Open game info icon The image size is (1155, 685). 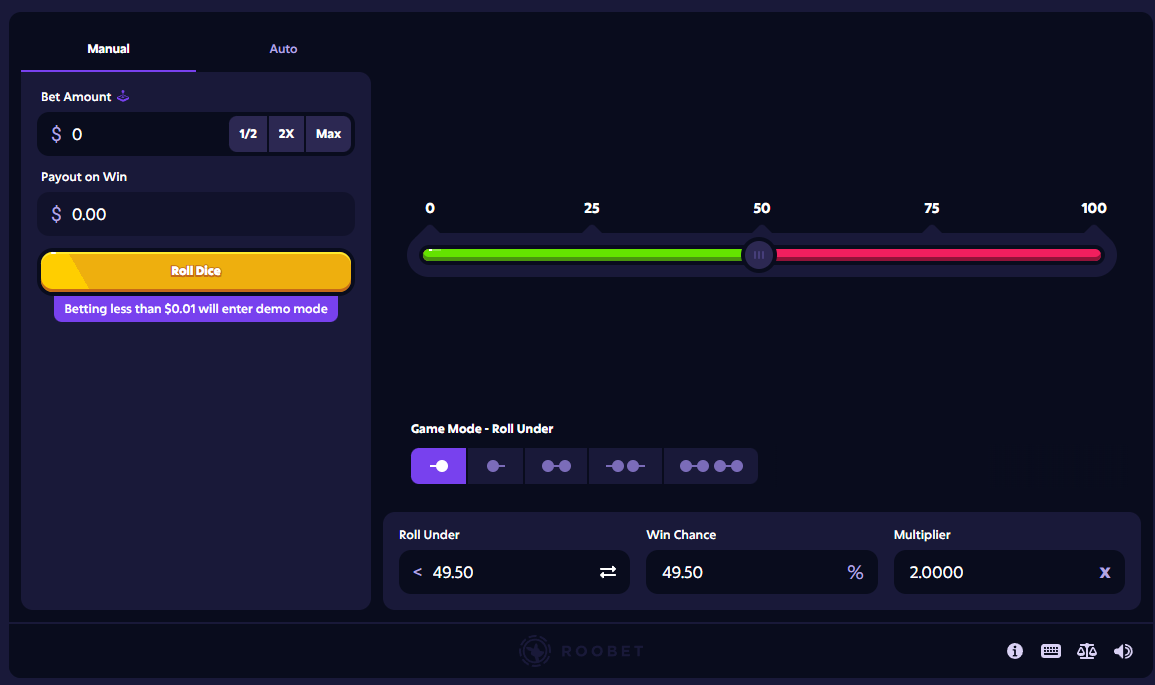pos(1015,651)
